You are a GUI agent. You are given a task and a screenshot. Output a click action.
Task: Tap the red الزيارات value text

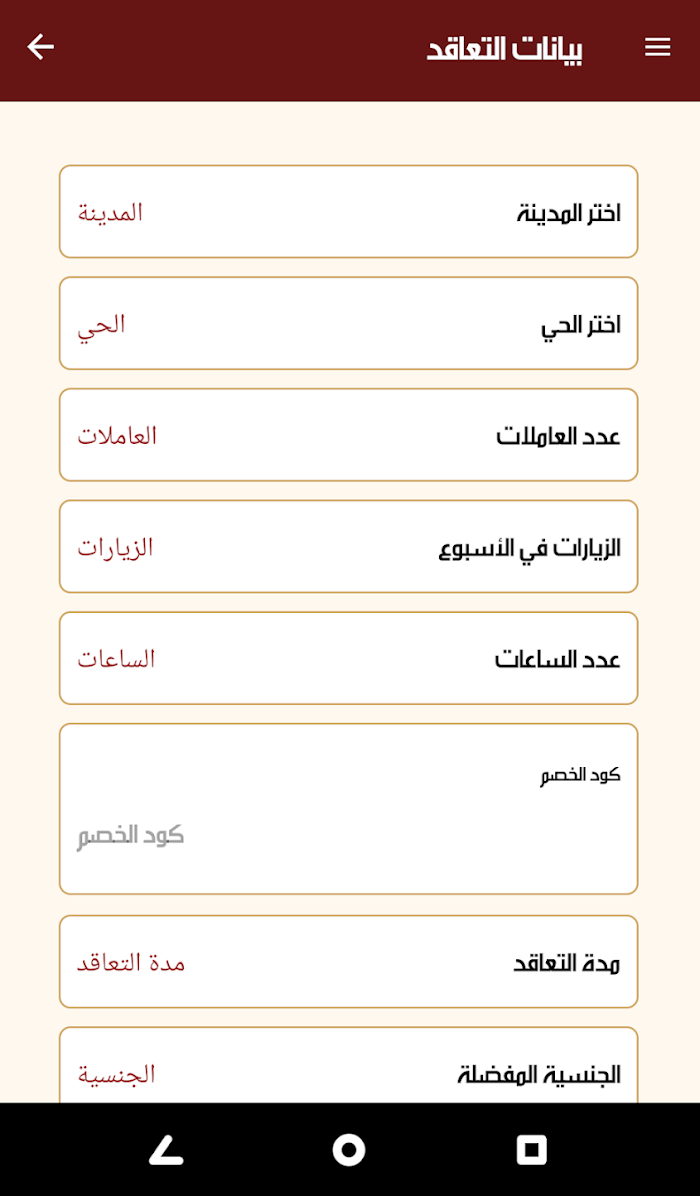pos(115,548)
